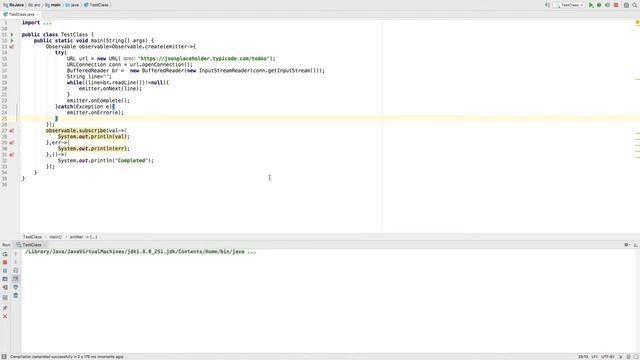Click compilation completed status message
The image size is (640, 360).
coord(67,357)
